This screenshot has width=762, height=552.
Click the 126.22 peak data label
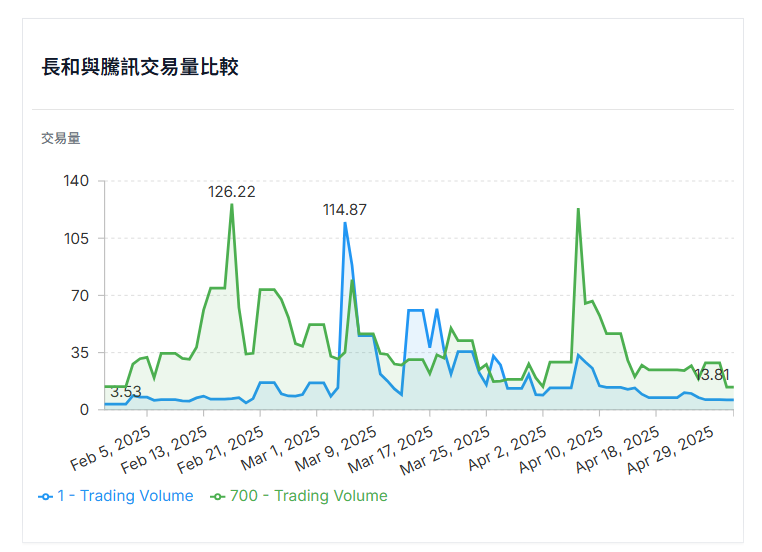tap(232, 192)
